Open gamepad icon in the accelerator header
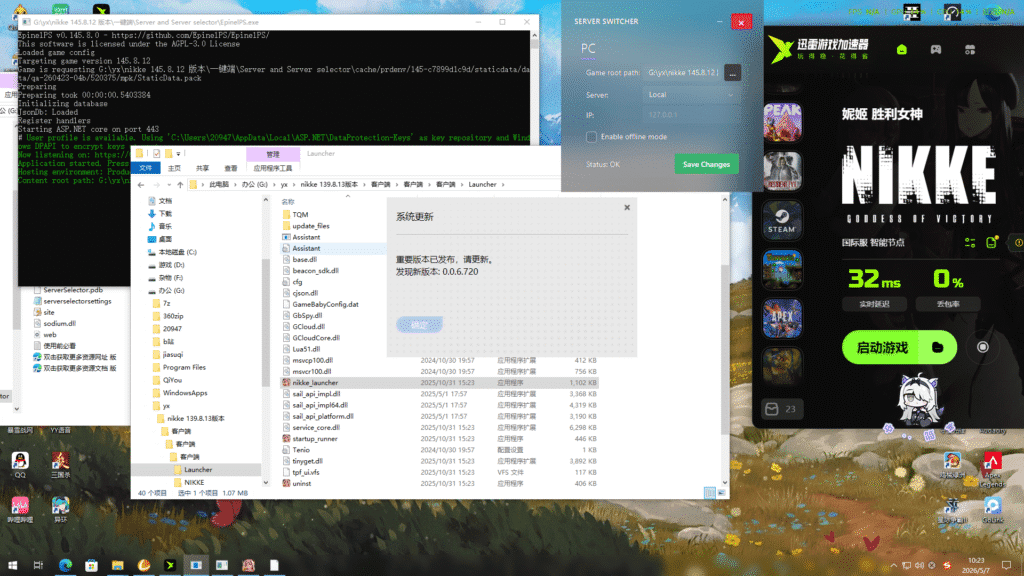Screen dimensions: 1024x576 tap(936, 50)
